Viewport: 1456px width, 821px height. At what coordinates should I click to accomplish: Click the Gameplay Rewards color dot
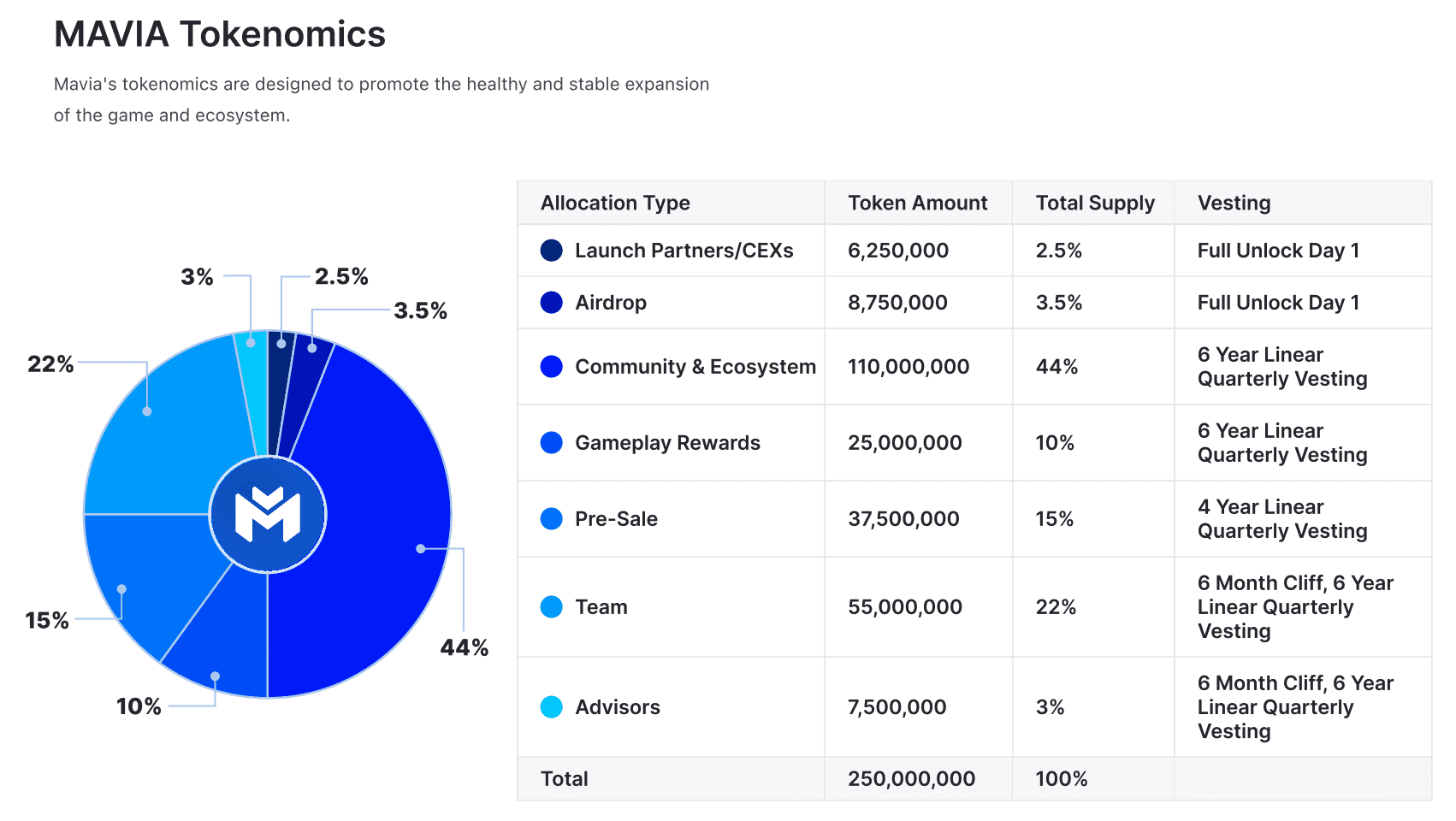(x=552, y=443)
